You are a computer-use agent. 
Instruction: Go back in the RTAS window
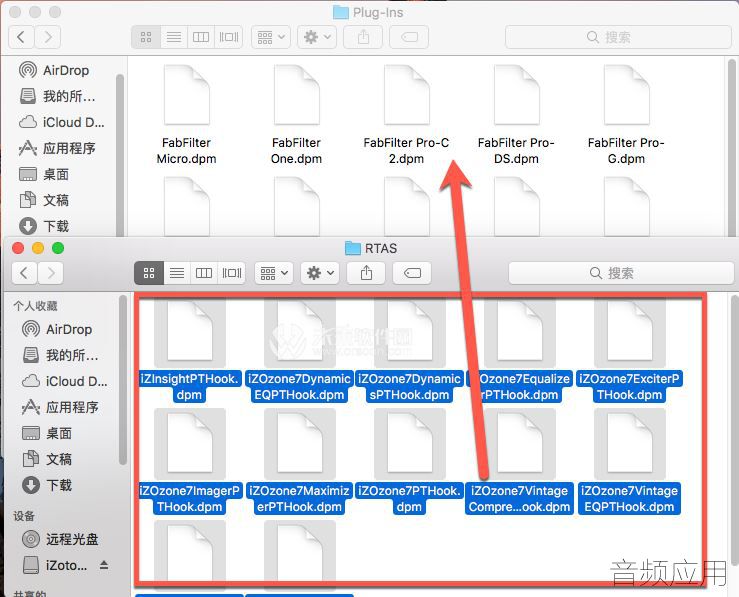point(24,273)
